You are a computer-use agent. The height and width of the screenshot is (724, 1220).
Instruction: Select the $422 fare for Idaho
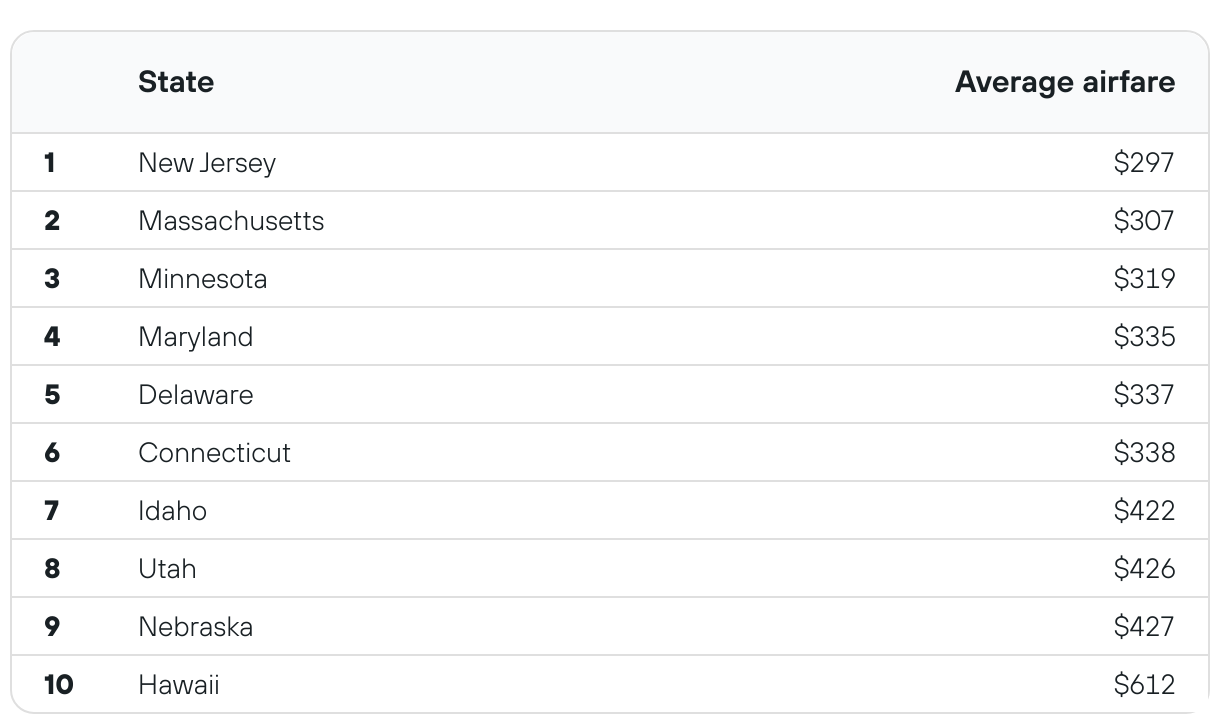point(1144,510)
